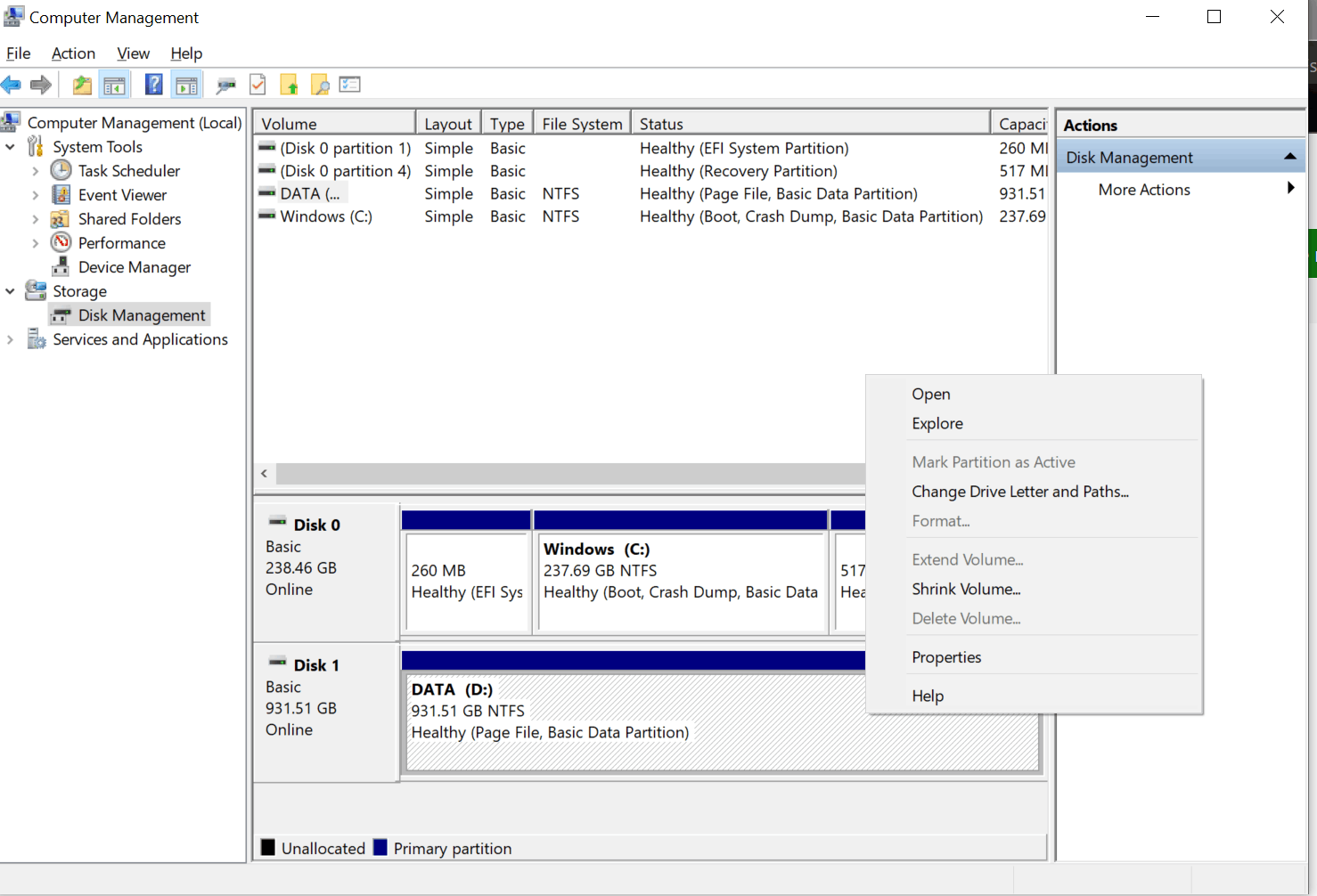Select the Windows (C:) partition block
The height and width of the screenshot is (896, 1317).
(x=682, y=573)
